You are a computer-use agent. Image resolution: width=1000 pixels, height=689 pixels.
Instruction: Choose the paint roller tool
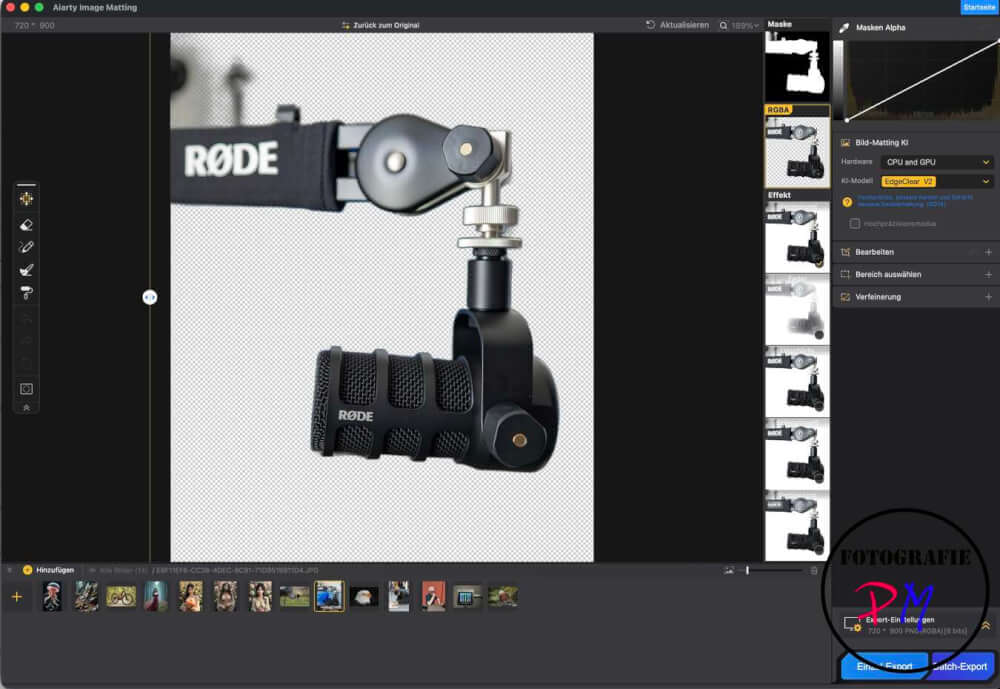point(27,292)
